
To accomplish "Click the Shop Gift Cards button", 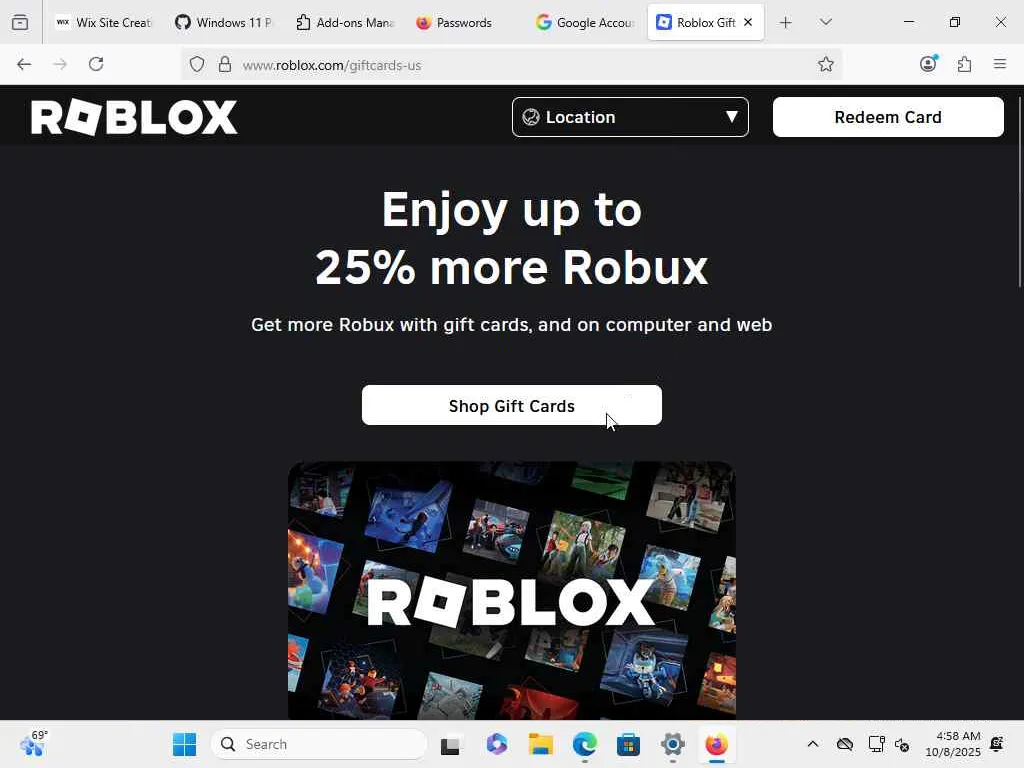I will pyautogui.click(x=512, y=406).
